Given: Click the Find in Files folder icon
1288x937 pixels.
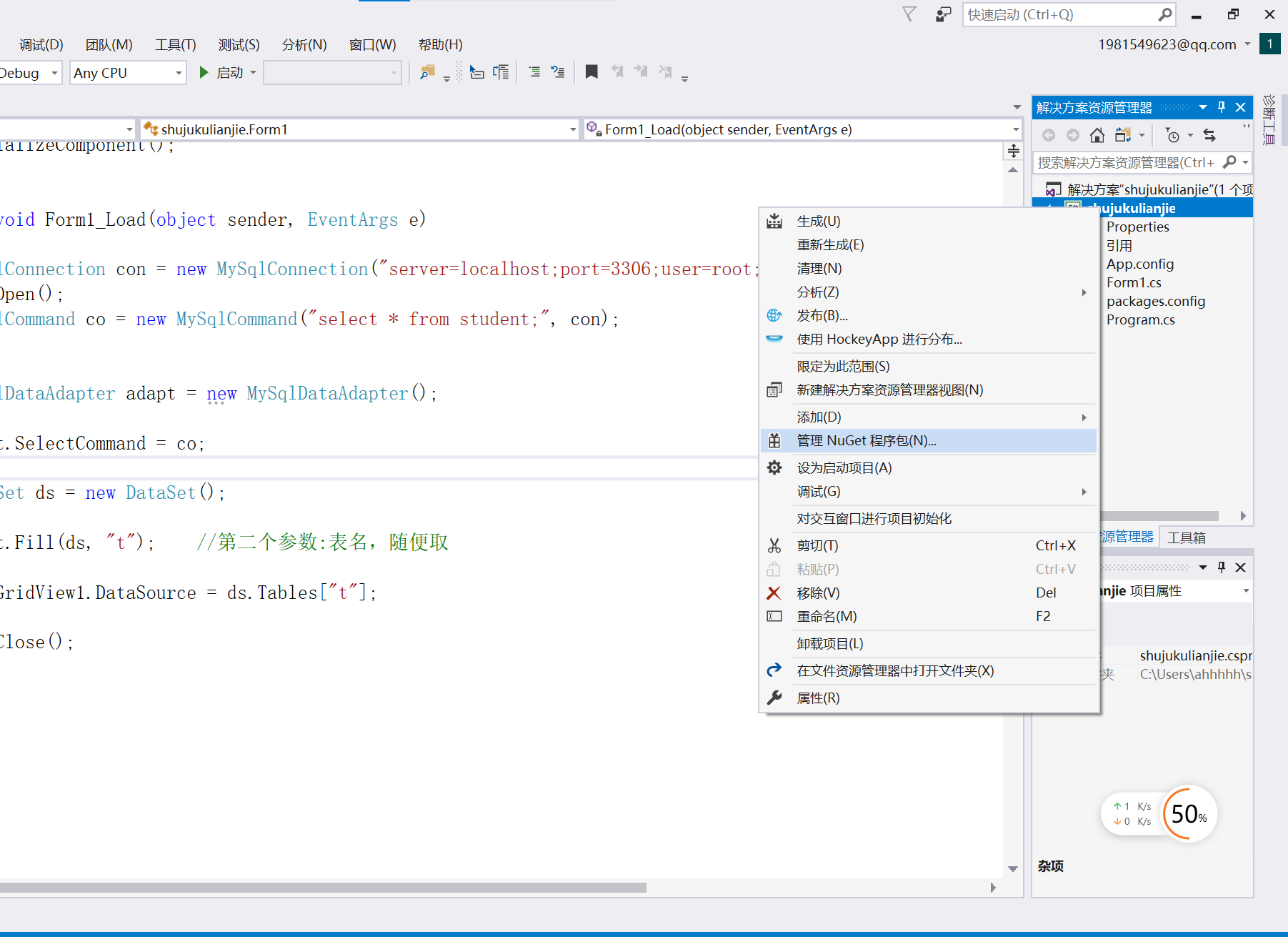Looking at the screenshot, I should point(427,72).
